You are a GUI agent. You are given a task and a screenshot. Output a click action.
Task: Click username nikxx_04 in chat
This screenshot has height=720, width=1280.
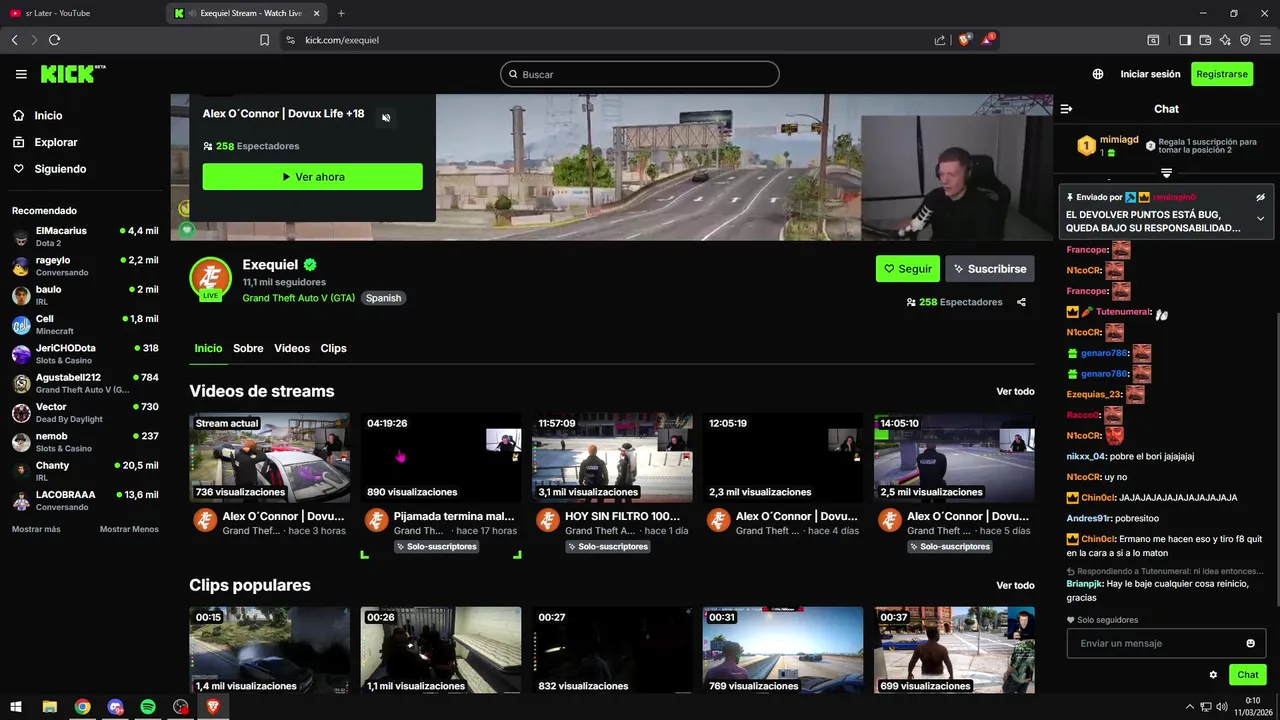tap(1086, 456)
